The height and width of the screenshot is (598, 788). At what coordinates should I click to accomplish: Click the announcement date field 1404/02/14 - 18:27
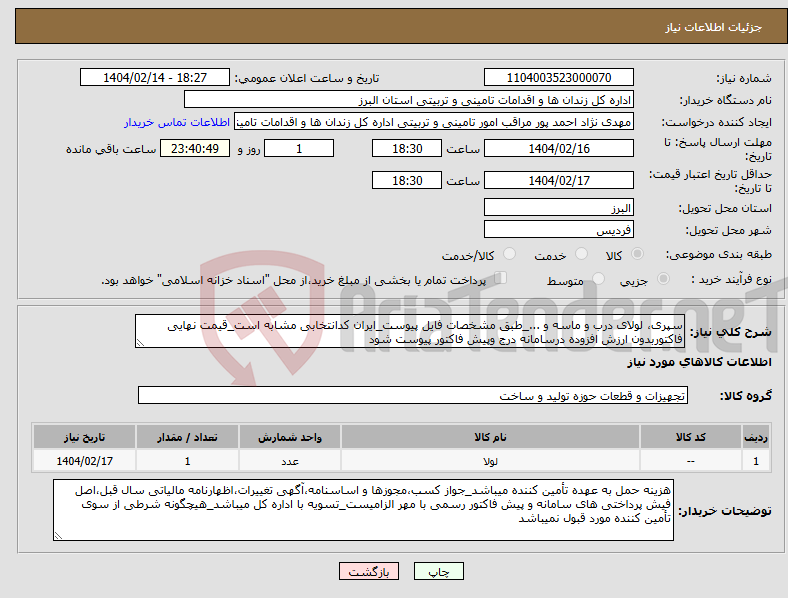155,77
